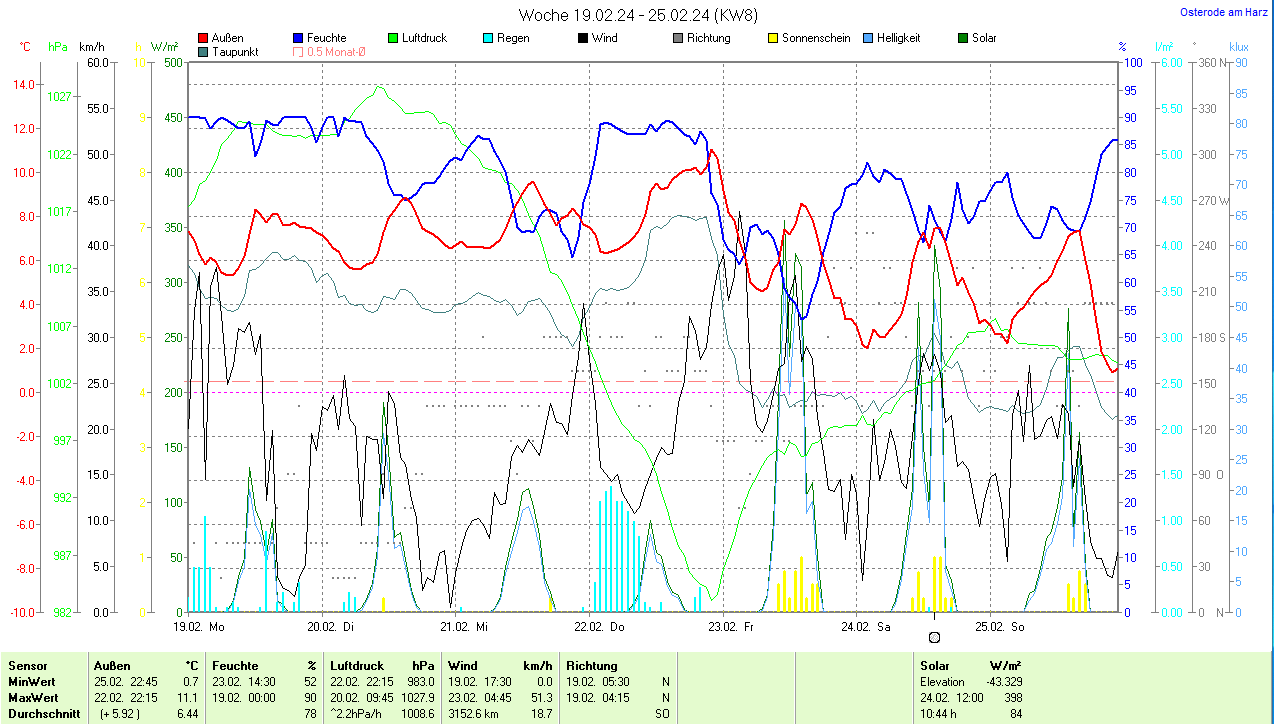The width and height of the screenshot is (1274, 724).
Task: Click the blue Feuchte legend square
Action: click(x=298, y=38)
